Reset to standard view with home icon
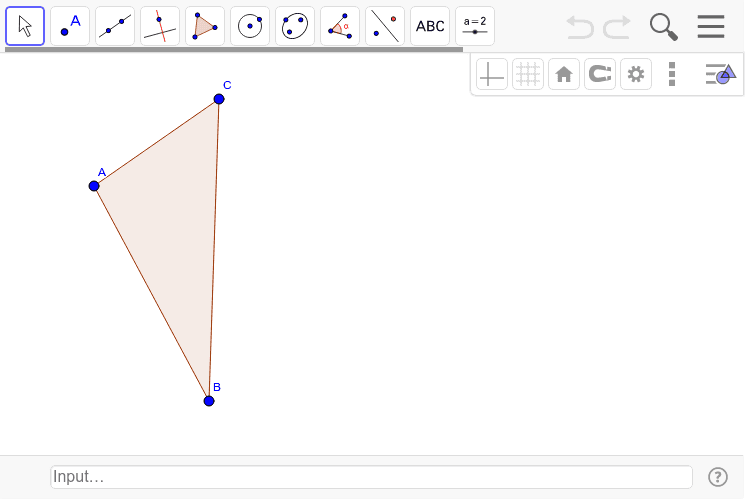 click(564, 75)
